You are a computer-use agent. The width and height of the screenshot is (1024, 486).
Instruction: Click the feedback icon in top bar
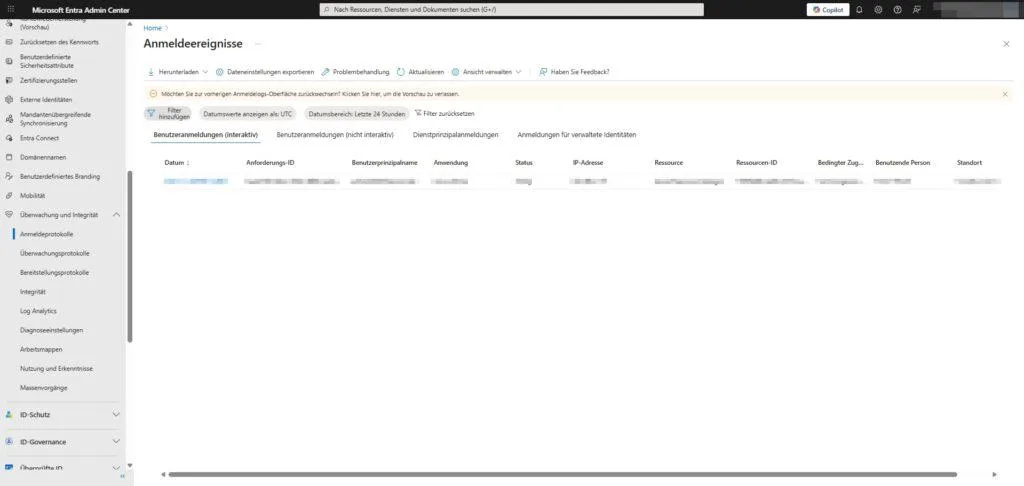pos(916,9)
